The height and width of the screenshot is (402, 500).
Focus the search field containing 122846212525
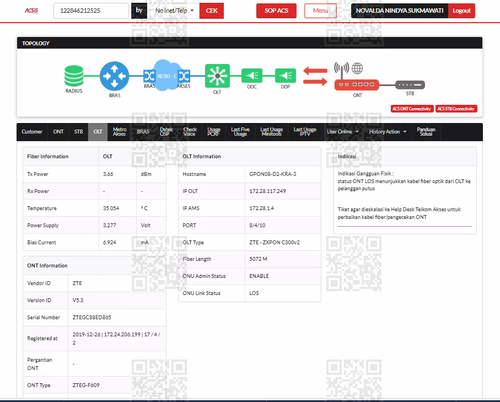91,11
